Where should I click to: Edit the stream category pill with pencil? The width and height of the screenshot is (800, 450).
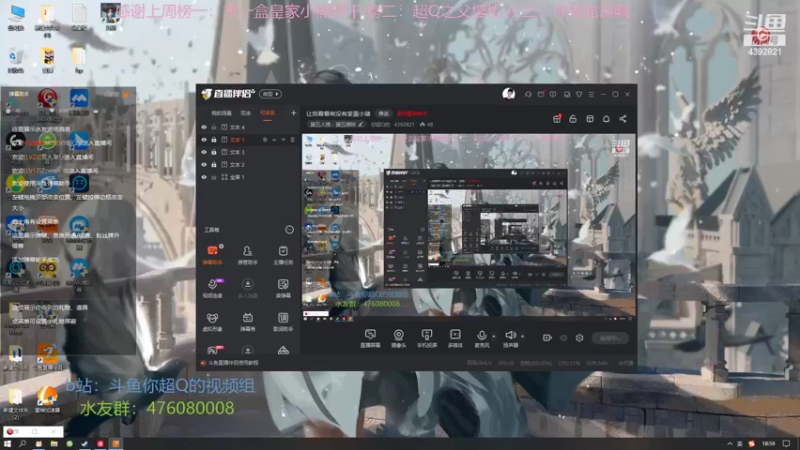click(337, 124)
